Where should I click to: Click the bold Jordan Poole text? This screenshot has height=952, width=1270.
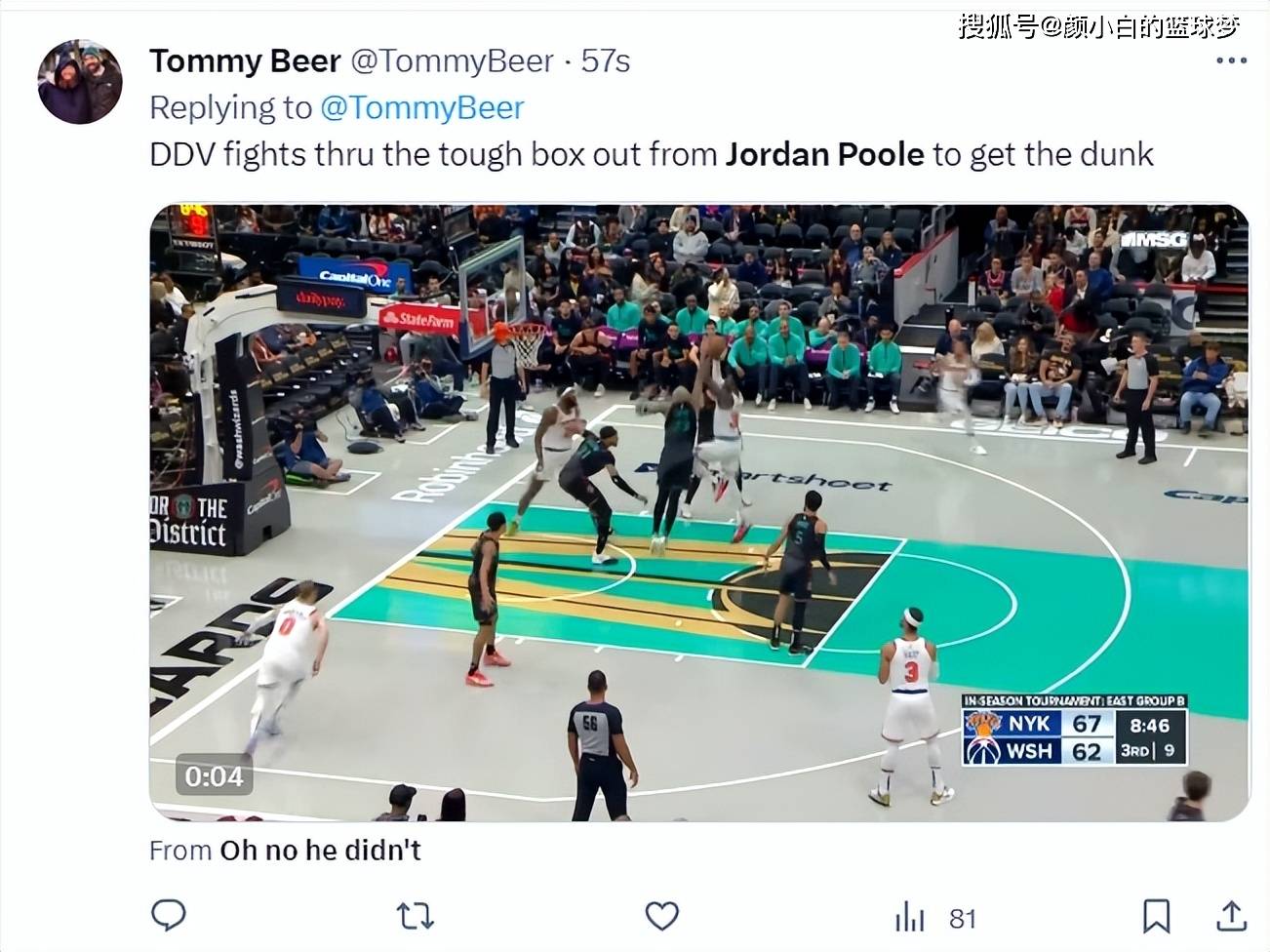point(824,154)
